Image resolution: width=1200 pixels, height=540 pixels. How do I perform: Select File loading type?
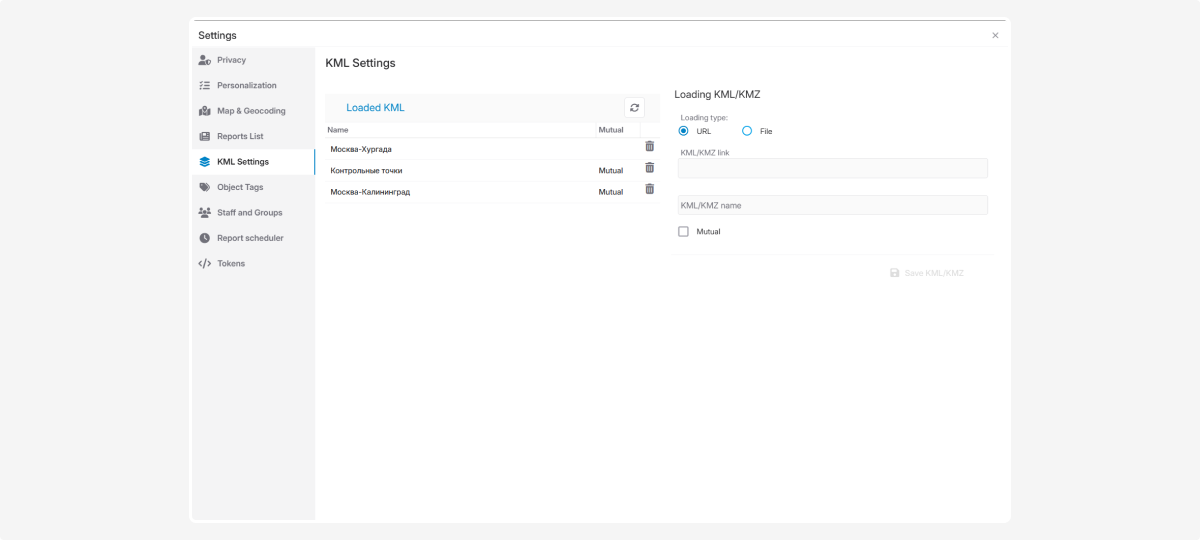pyautogui.click(x=747, y=131)
